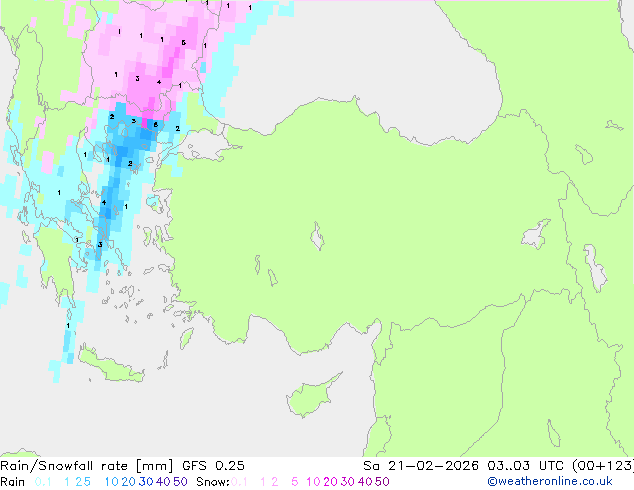The height and width of the screenshot is (490, 634).
Task: Select the Rain legend 50 value
Action: [180, 482]
